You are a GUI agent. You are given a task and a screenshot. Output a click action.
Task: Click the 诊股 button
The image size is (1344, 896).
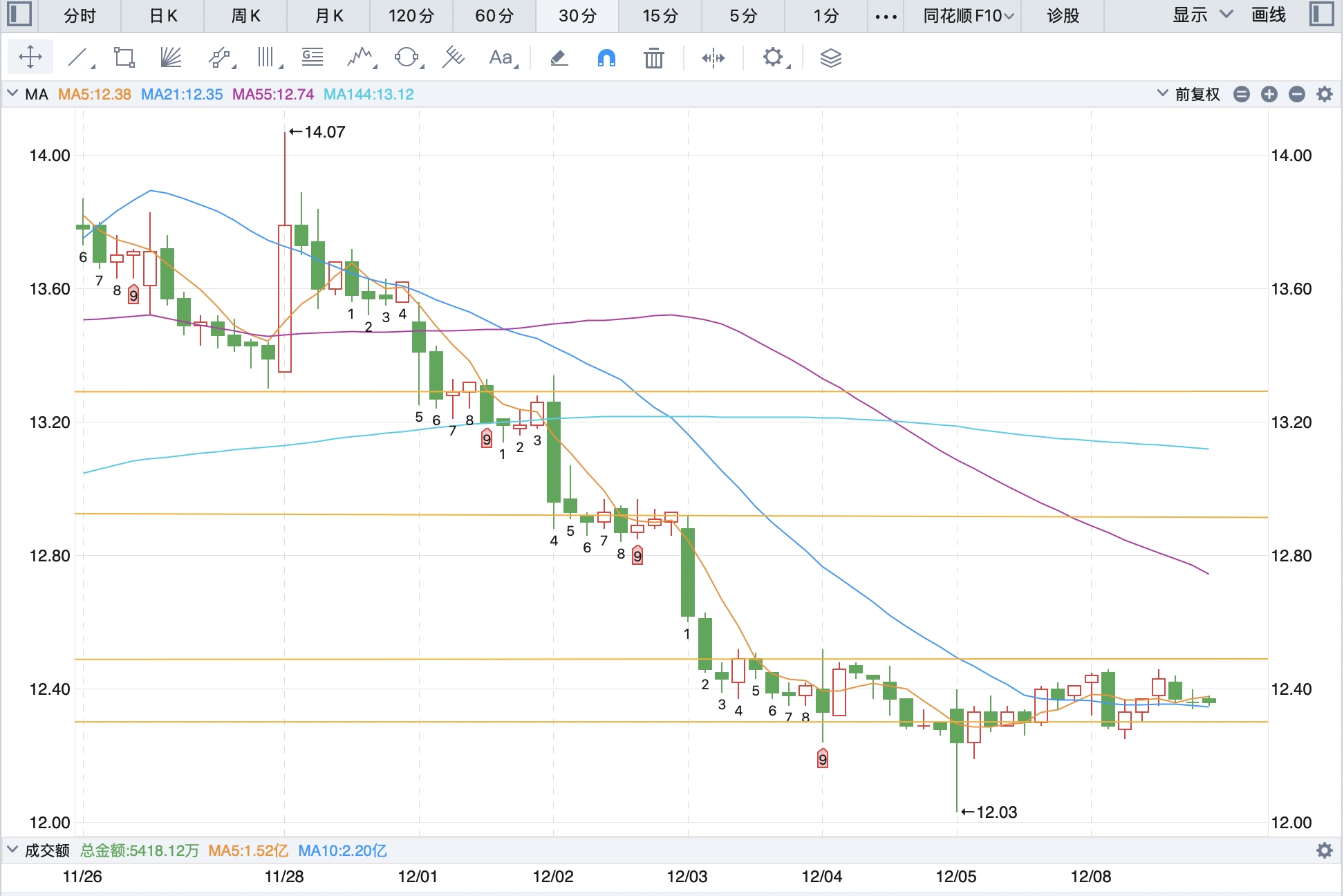1063,15
